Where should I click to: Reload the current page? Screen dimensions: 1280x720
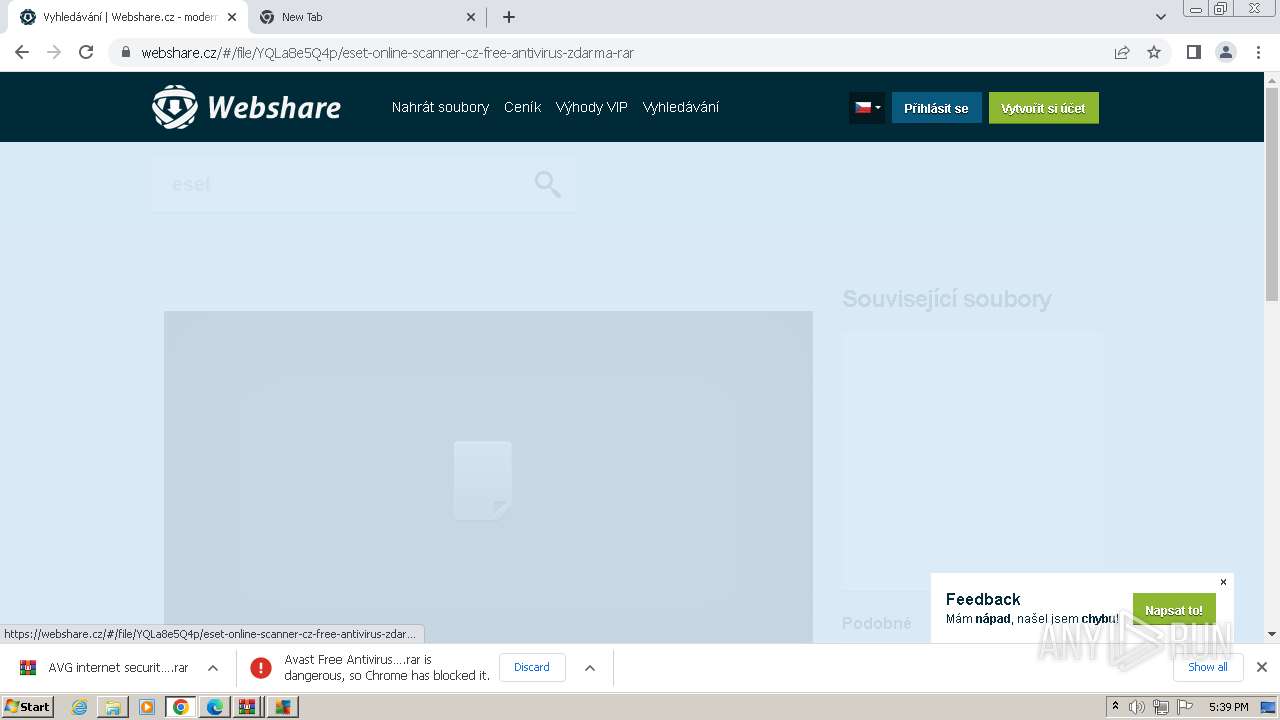pyautogui.click(x=86, y=52)
